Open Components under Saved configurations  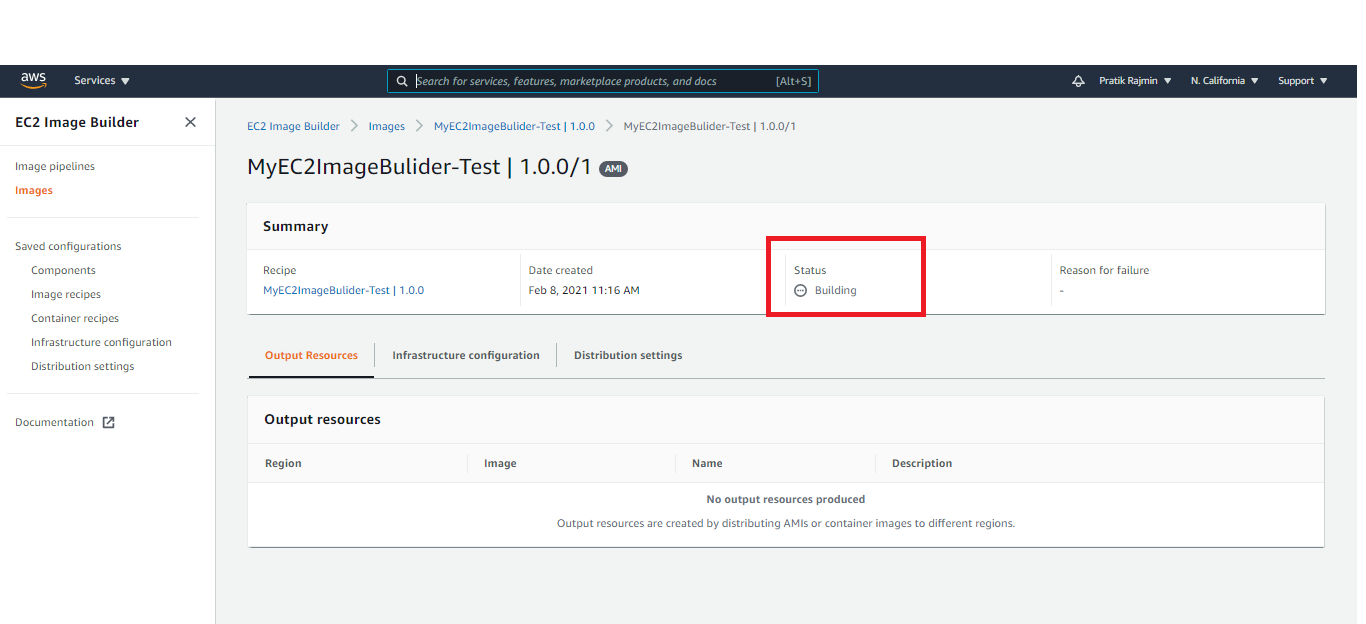(x=63, y=270)
